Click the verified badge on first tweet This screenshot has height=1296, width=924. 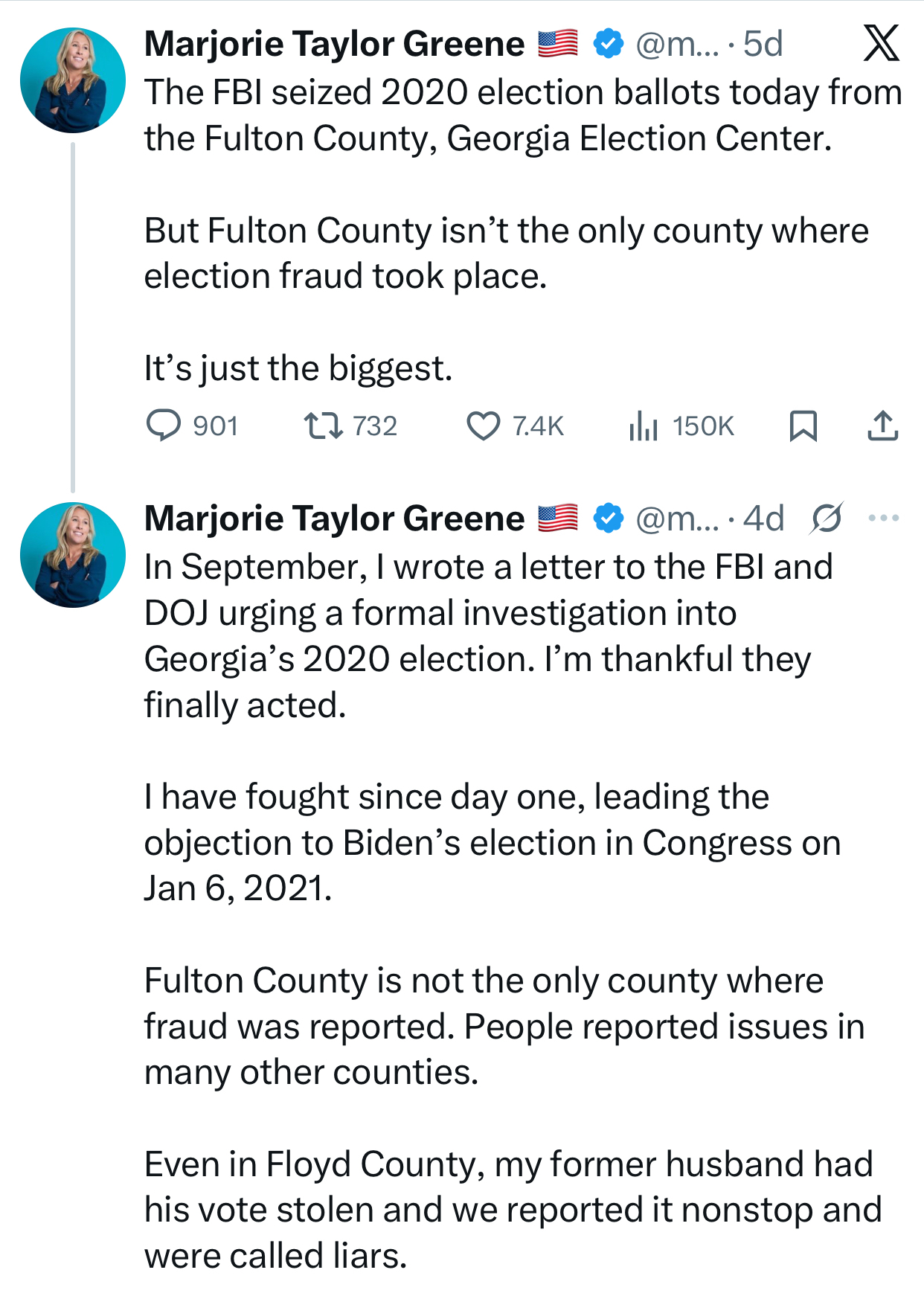[608, 44]
